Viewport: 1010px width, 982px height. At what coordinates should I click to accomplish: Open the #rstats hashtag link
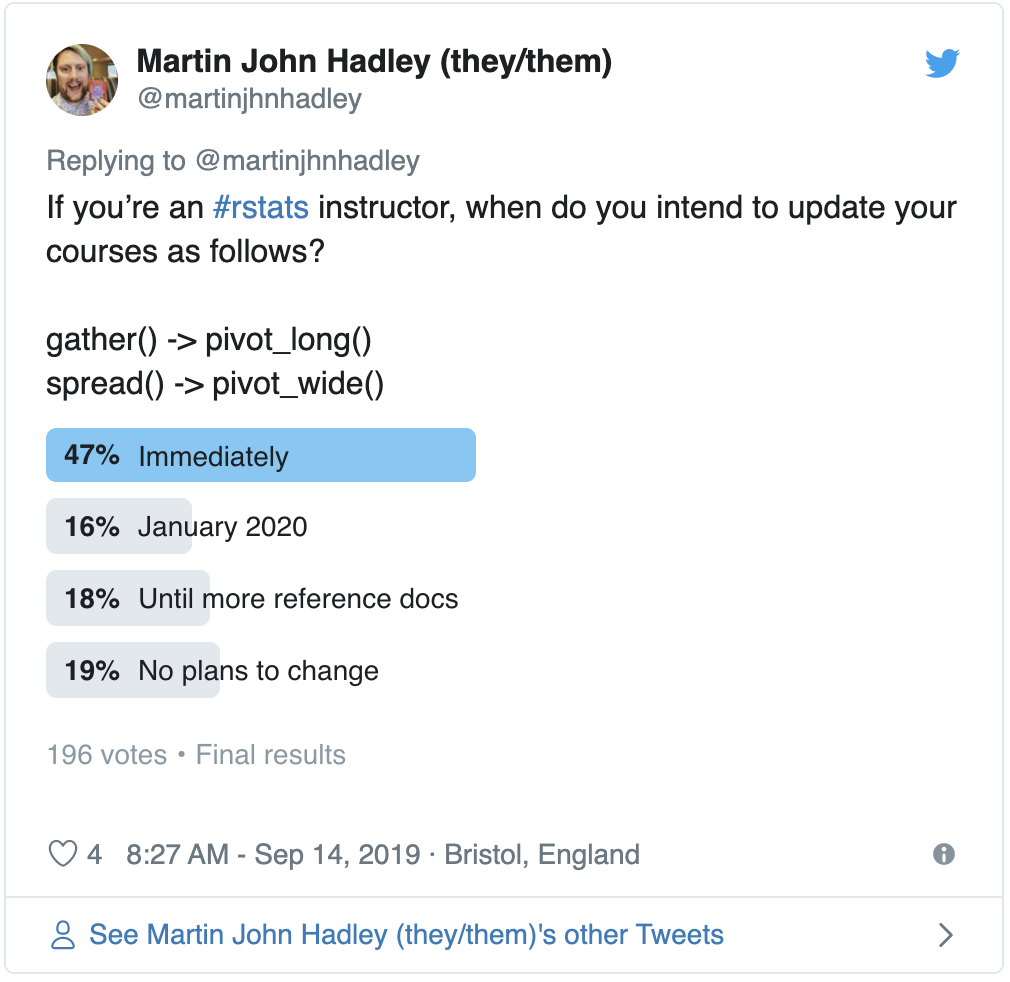coord(261,208)
